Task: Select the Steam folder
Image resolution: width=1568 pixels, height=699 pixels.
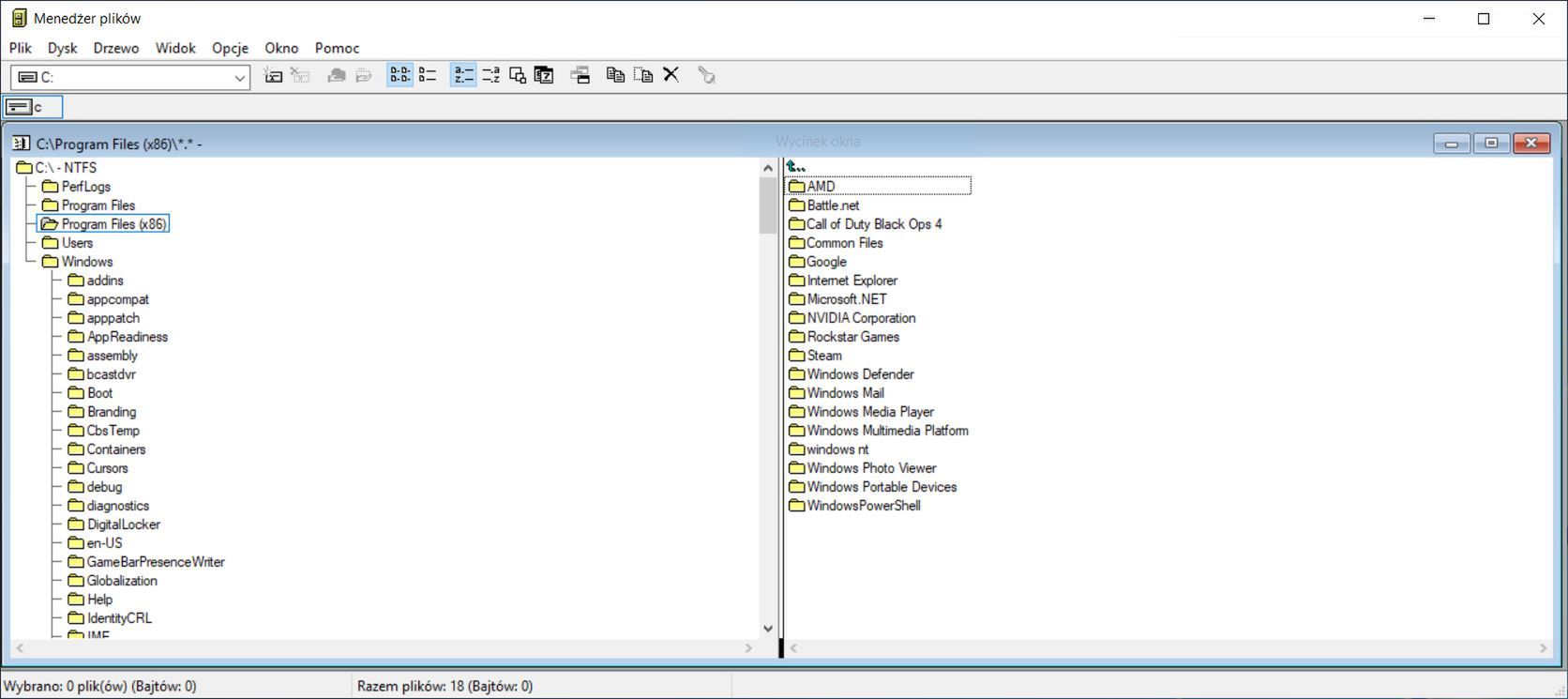Action: pos(815,356)
